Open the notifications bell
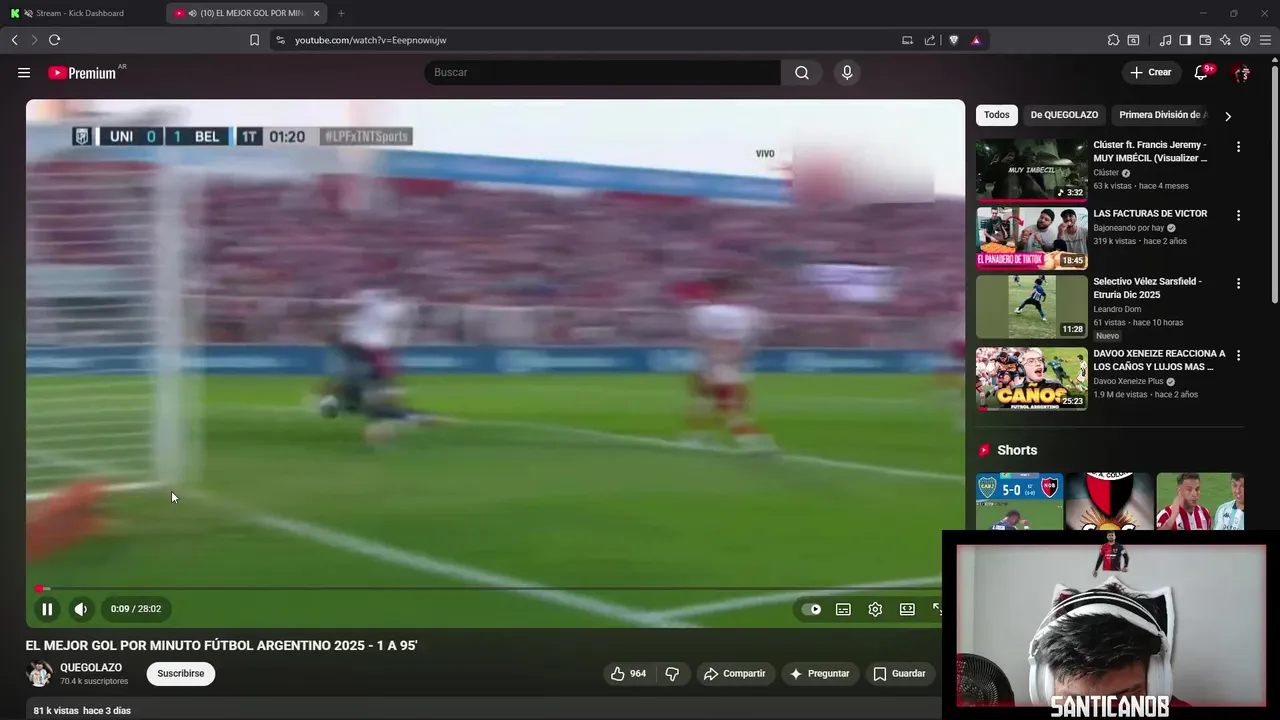Screen dimensions: 1280x720 pos(1202,73)
